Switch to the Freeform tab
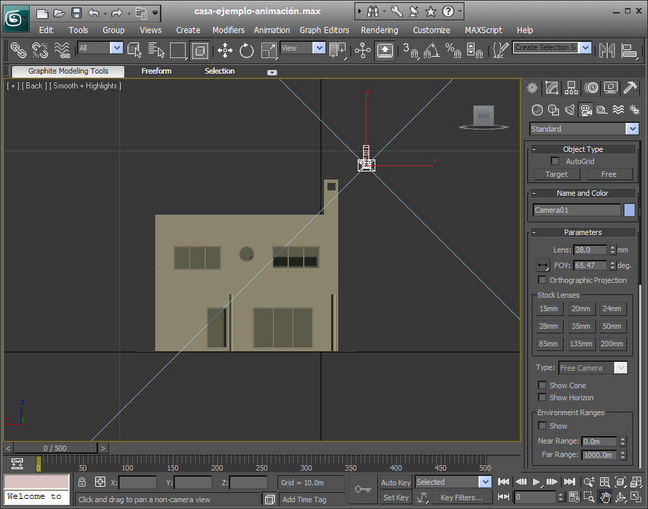This screenshot has height=509, width=648. click(x=156, y=71)
